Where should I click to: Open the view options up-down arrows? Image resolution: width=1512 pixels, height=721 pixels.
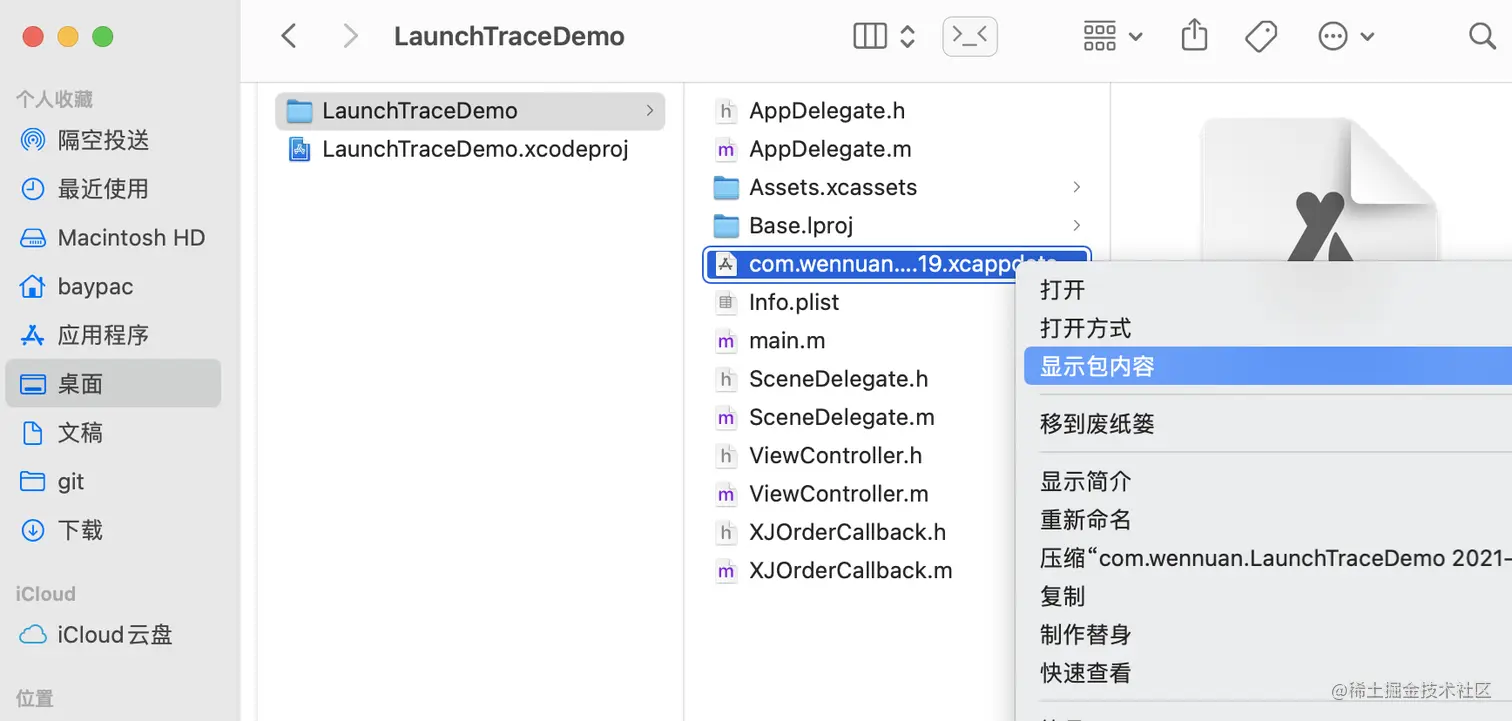(908, 37)
